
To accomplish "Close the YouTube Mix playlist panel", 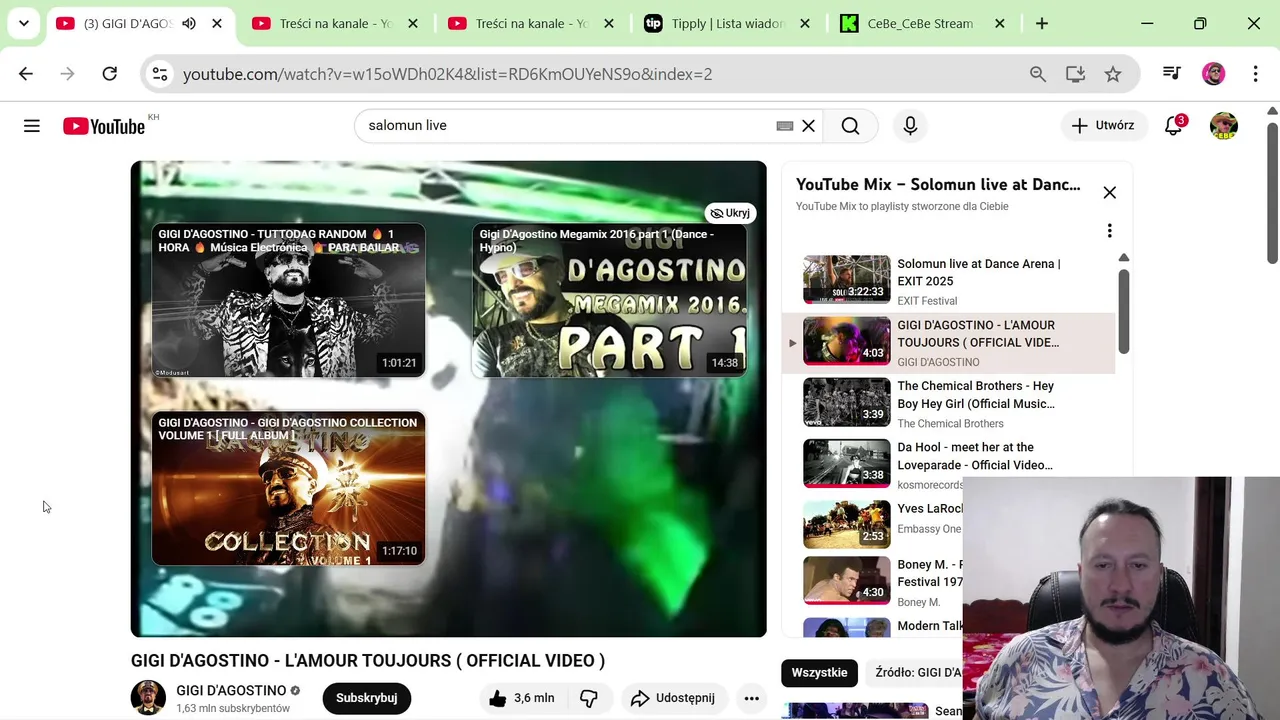I will click(1110, 193).
